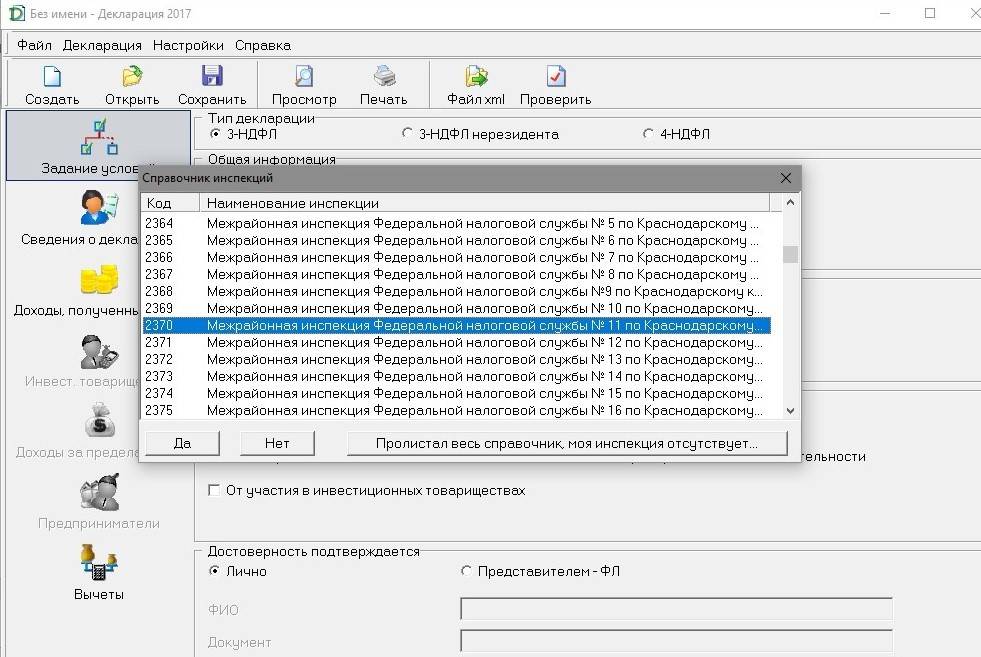Select inspection row with code 2373
981x657 pixels.
coord(455,376)
